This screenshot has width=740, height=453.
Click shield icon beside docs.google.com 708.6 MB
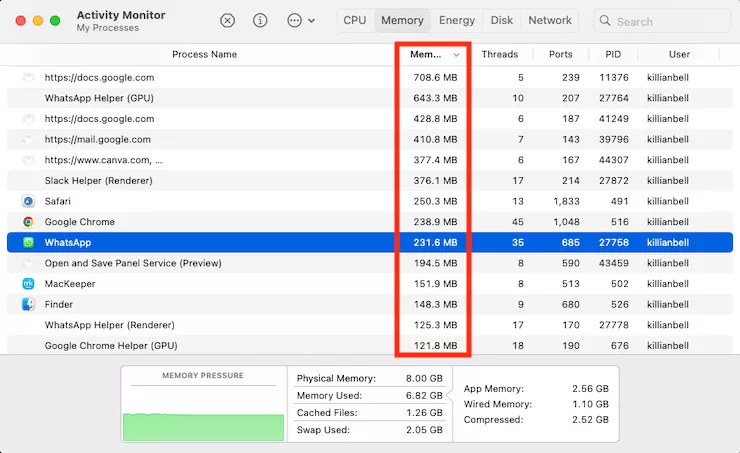click(x=28, y=77)
